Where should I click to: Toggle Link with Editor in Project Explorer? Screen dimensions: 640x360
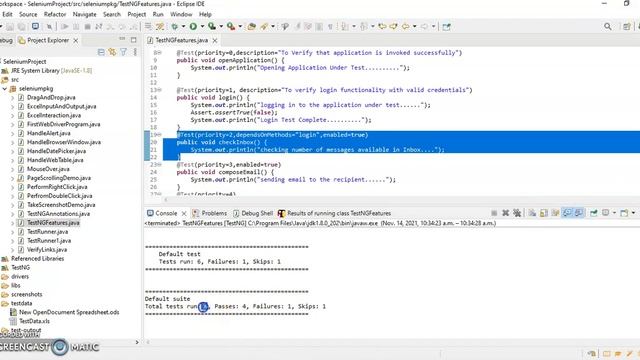click(x=112, y=52)
